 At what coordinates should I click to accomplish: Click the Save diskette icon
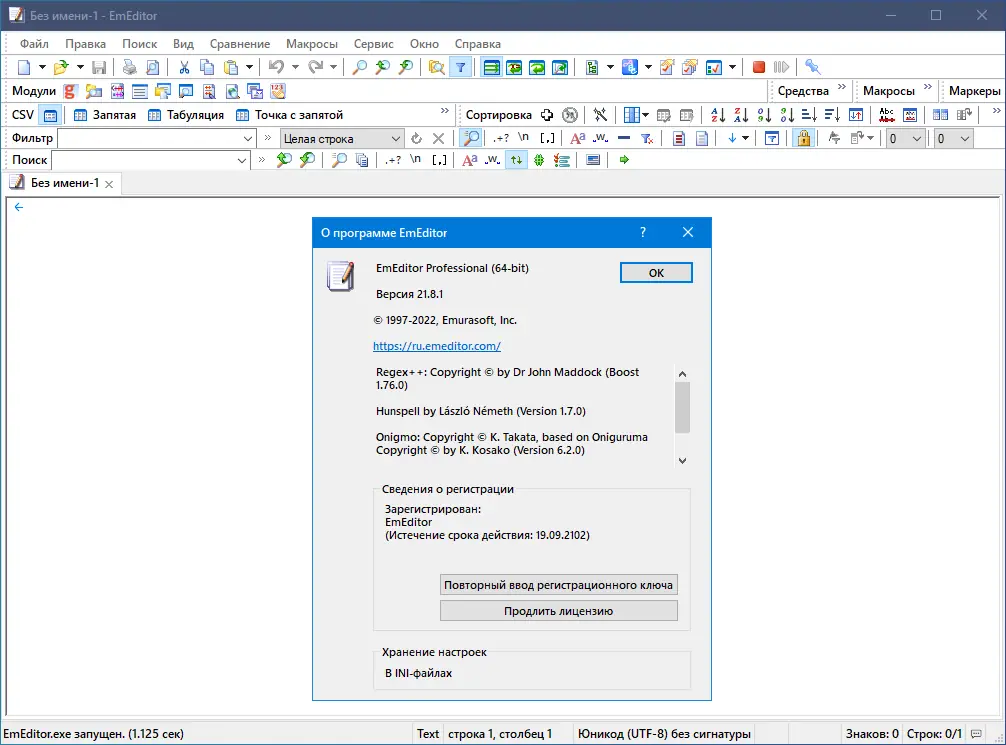tap(99, 67)
